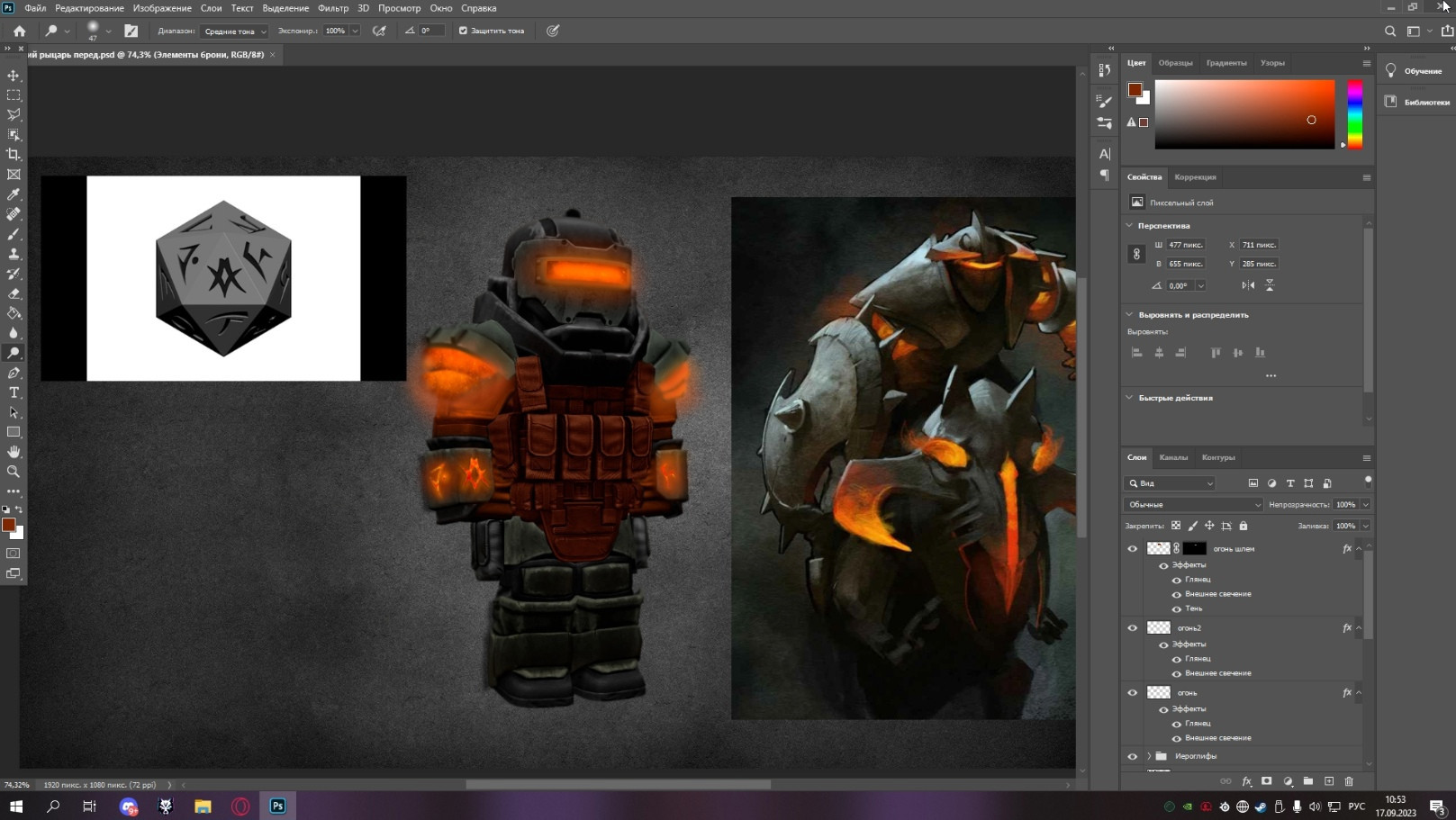Delete layer with the trash icon

point(1349,781)
